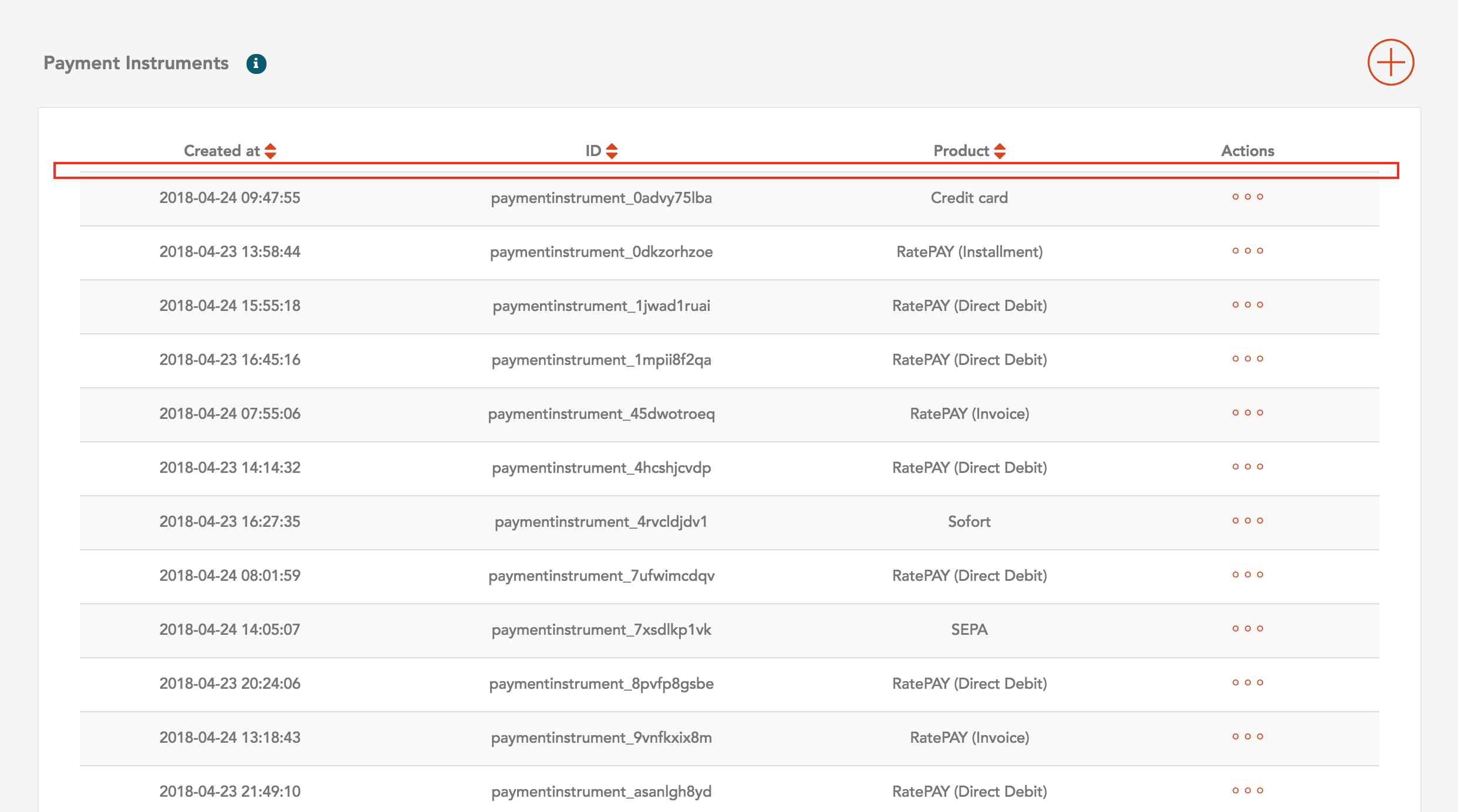The width and height of the screenshot is (1458, 812).
Task: Open actions dots for SEPA row
Action: point(1247,629)
